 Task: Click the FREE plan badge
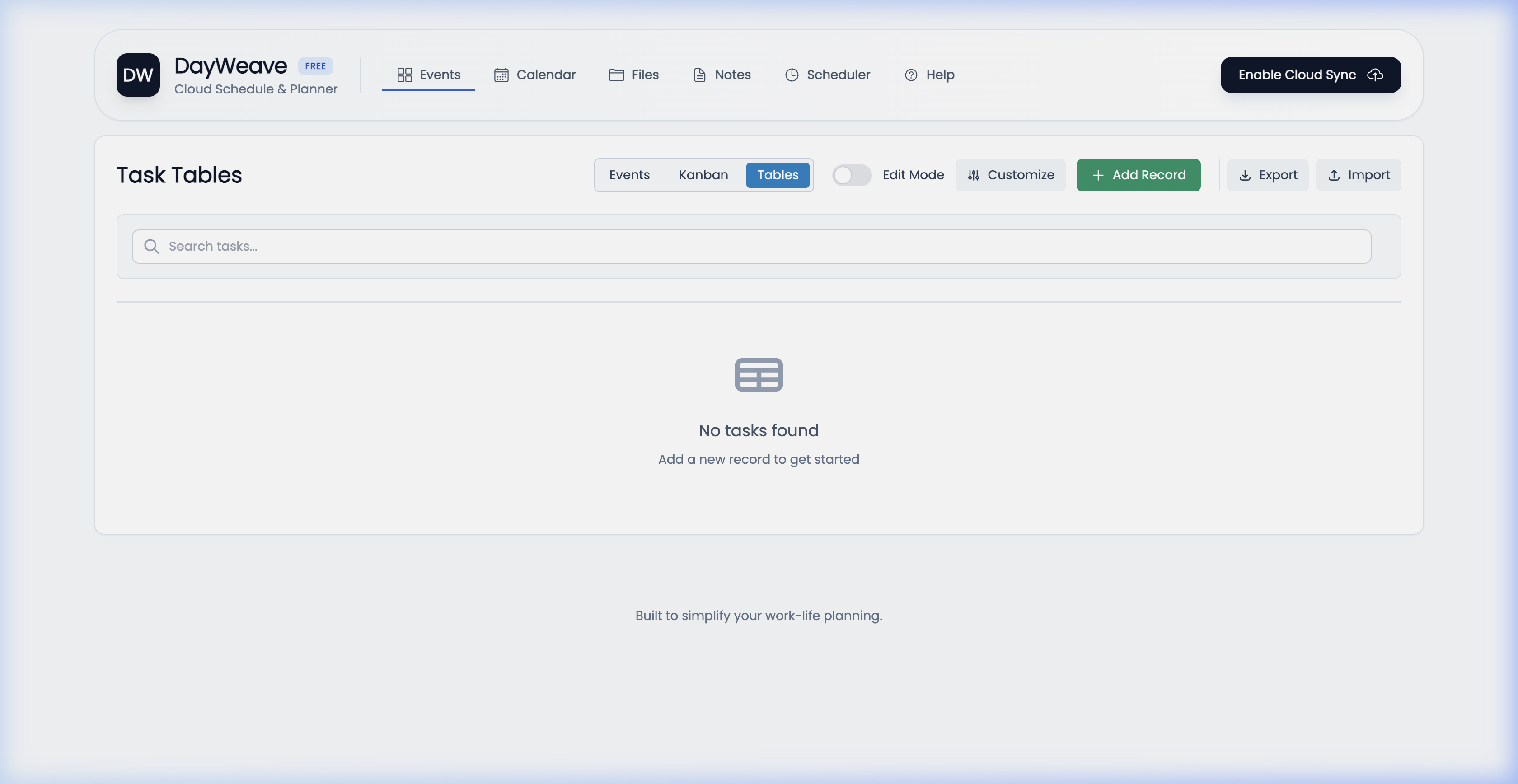click(x=315, y=65)
